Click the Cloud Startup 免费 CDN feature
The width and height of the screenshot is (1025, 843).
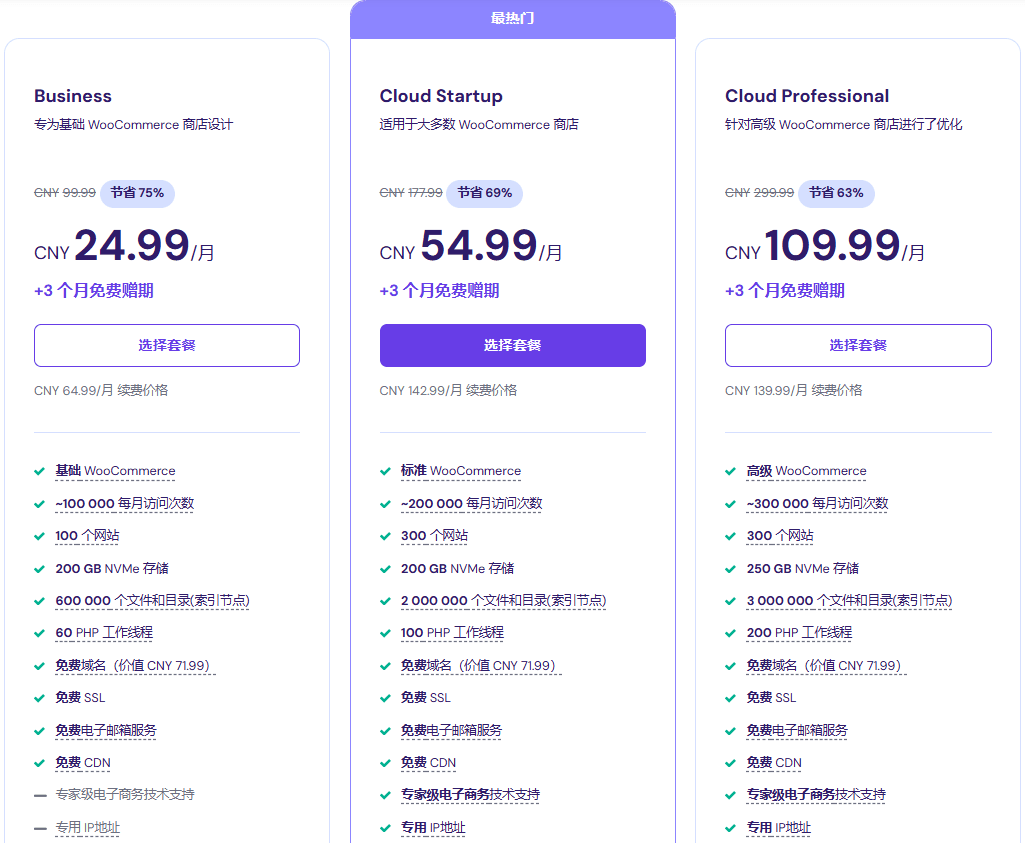pos(428,763)
